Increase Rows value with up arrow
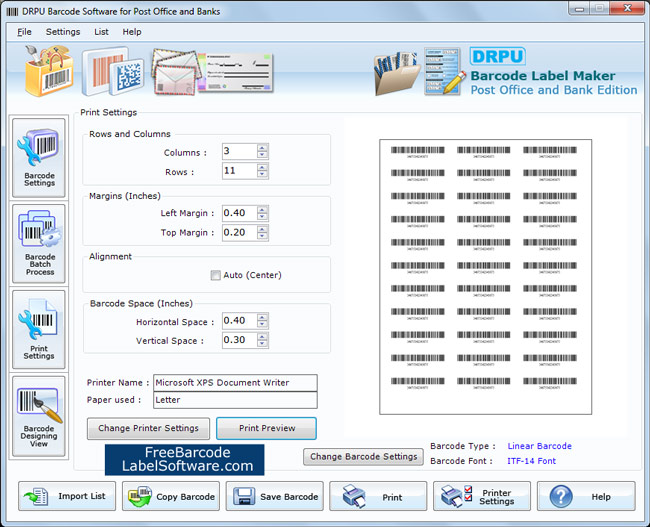Screen dimensions: 650x527 point(262,167)
